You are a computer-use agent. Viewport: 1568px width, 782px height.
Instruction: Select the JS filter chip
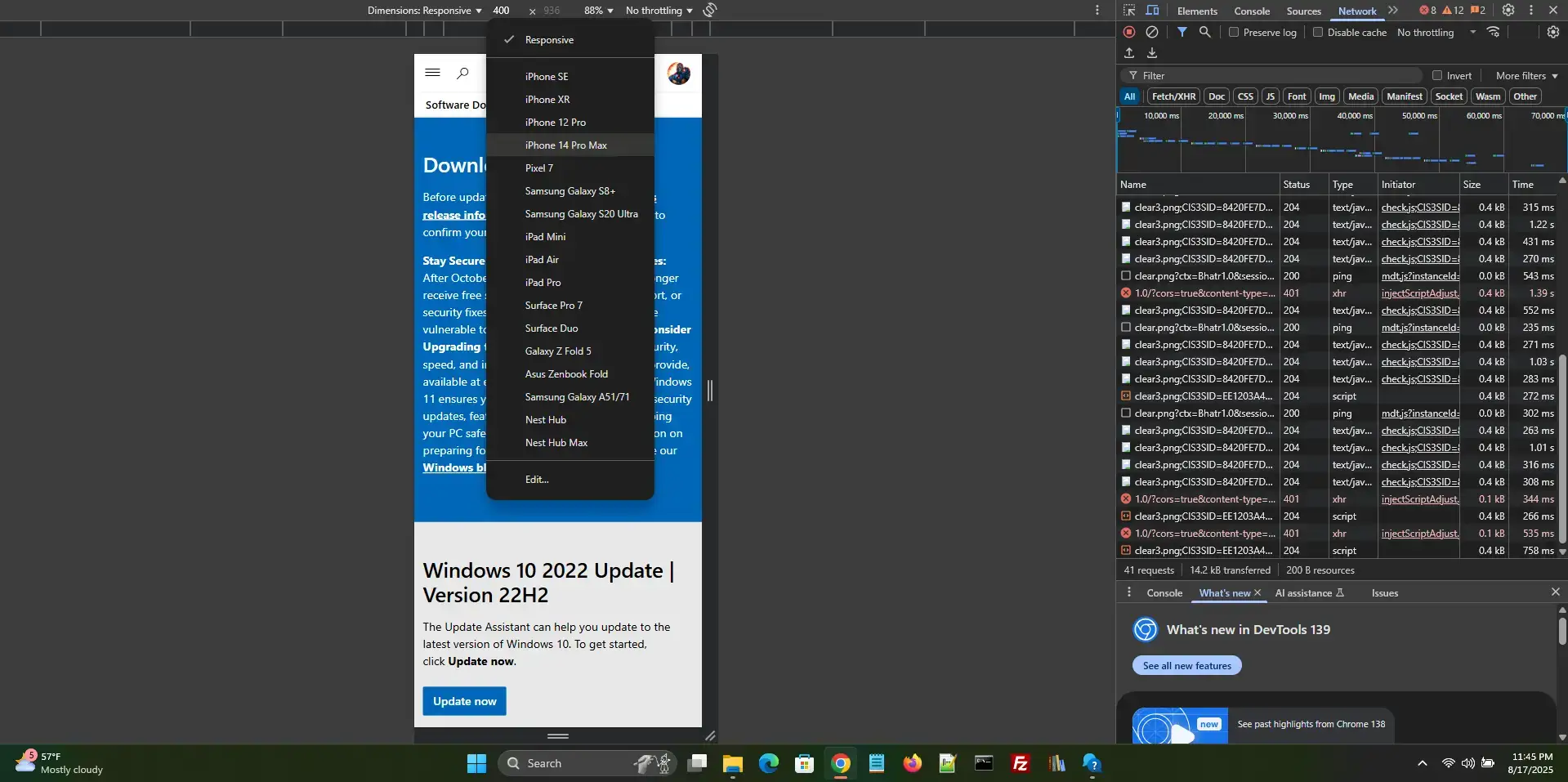pyautogui.click(x=1271, y=96)
